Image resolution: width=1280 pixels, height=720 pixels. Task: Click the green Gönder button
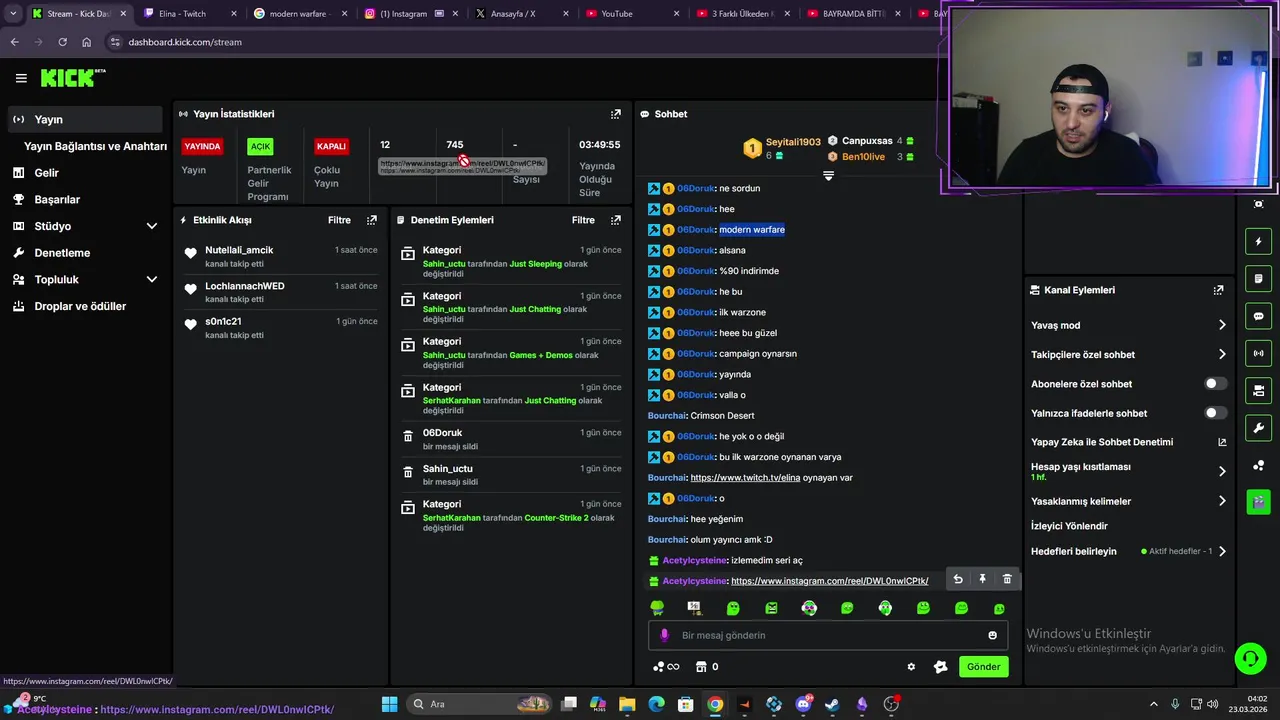tap(983, 667)
